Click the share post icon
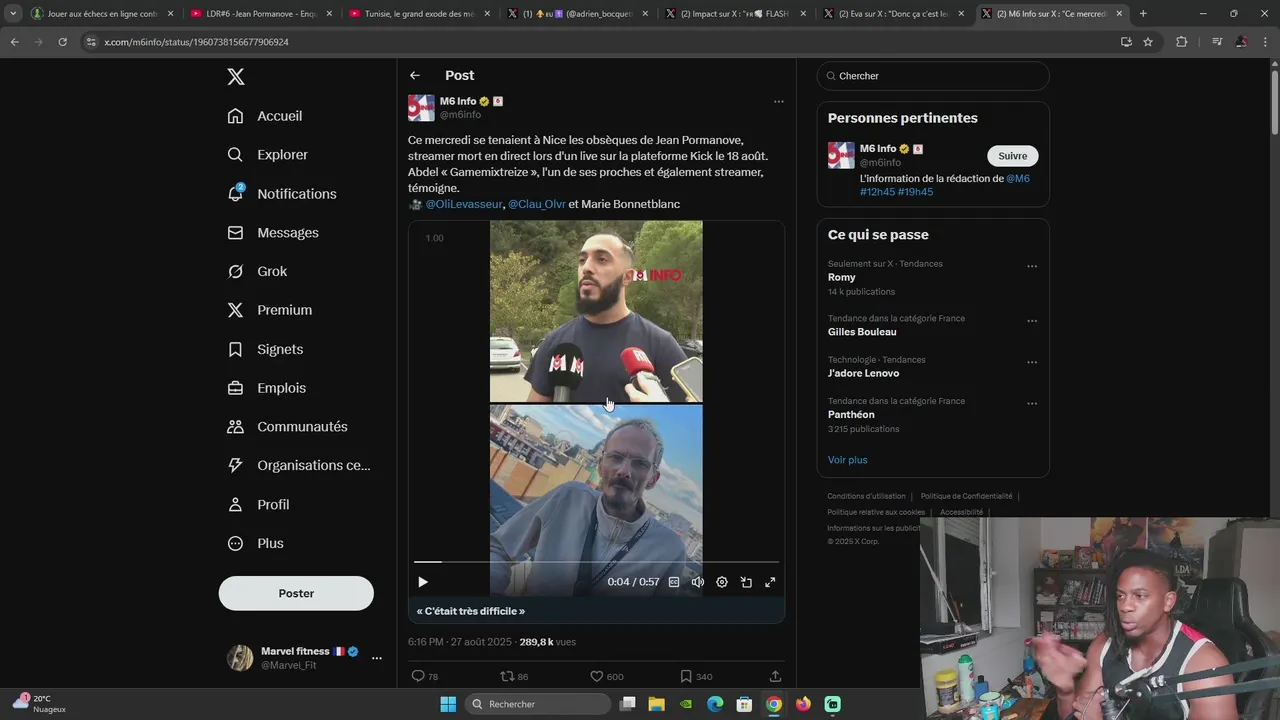Screen dimensions: 1280x720 click(x=775, y=676)
